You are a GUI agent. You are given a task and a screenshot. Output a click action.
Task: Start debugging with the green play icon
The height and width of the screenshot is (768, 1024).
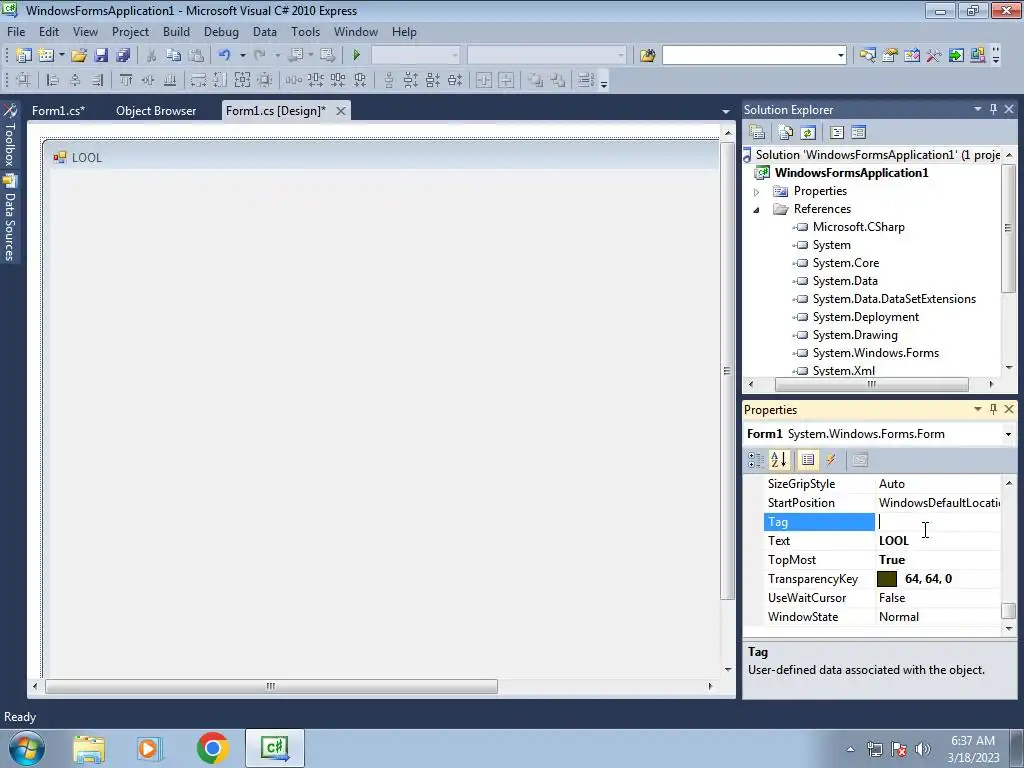(x=357, y=56)
